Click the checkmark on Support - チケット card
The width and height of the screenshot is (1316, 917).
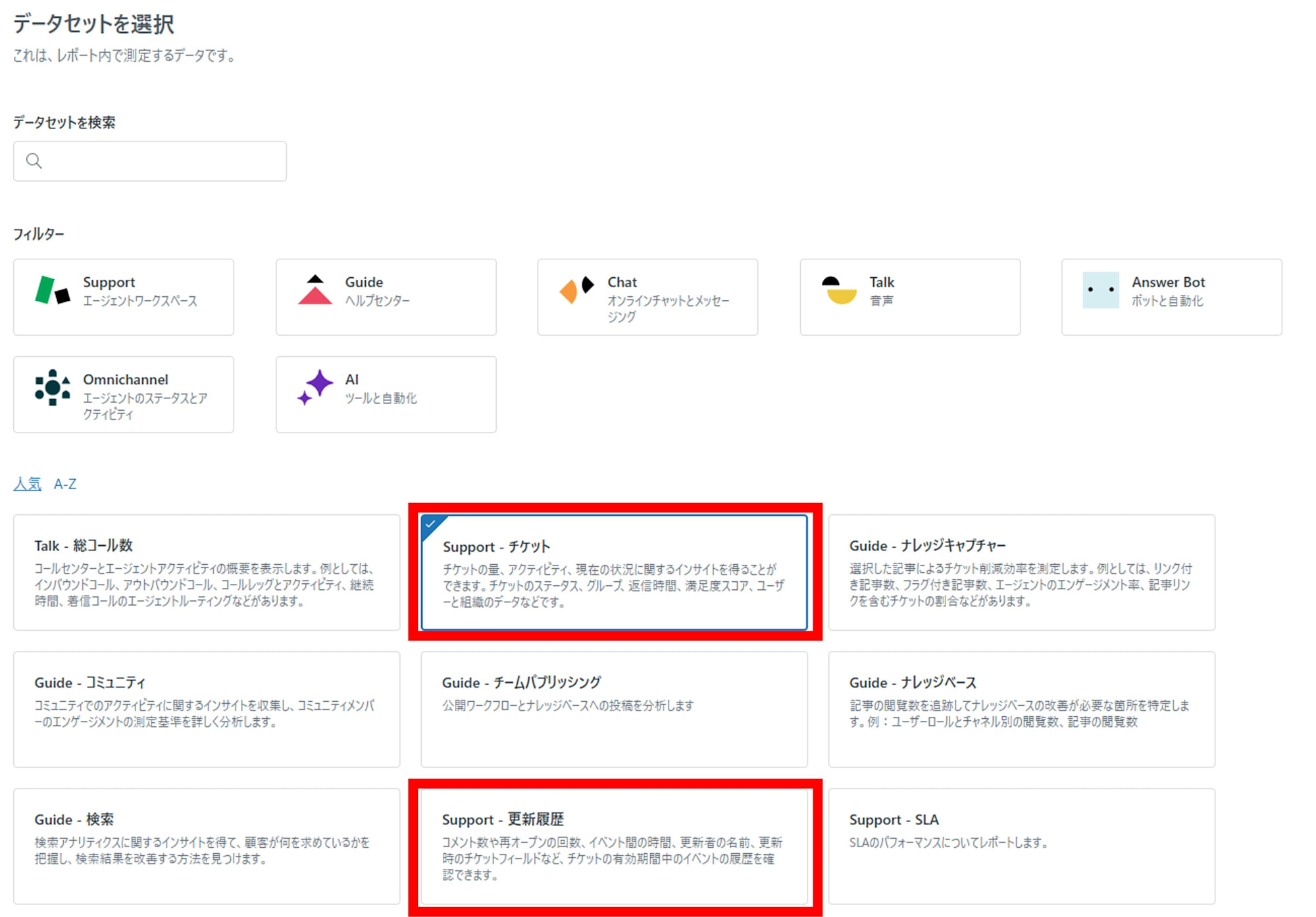pyautogui.click(x=430, y=524)
